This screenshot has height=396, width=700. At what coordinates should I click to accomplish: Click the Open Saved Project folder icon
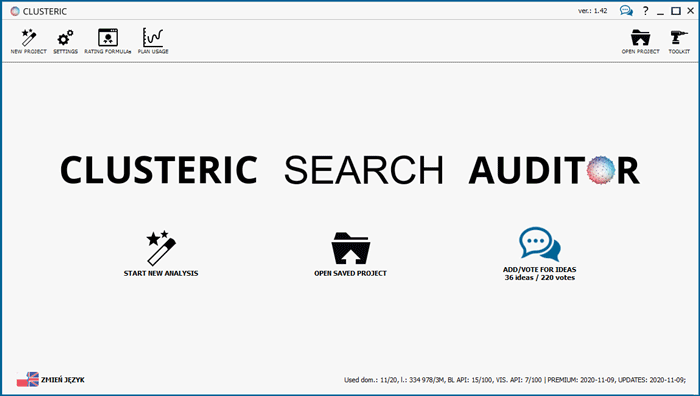pos(350,248)
